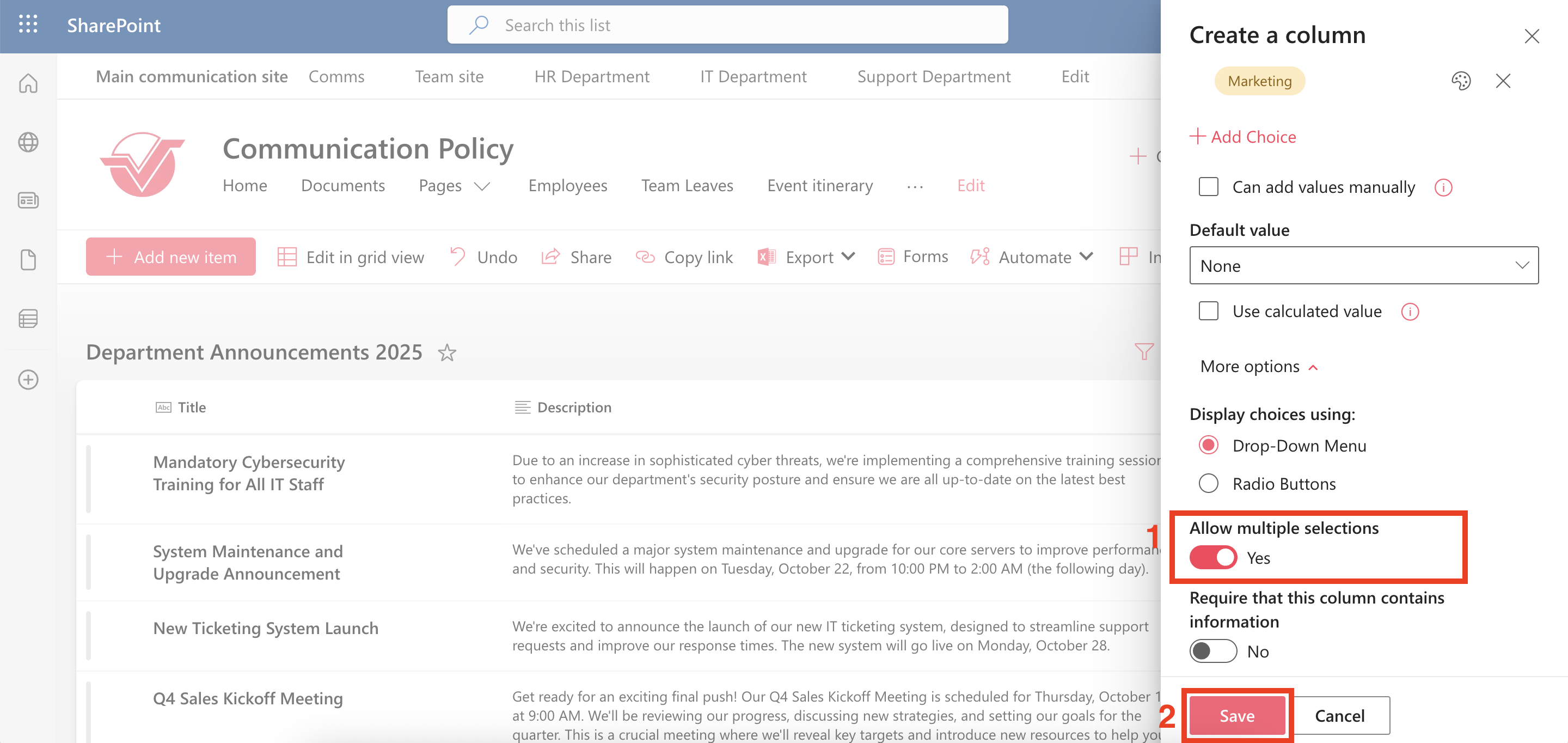The width and height of the screenshot is (1568, 743).
Task: Open the SharePoint app launcher waffle icon
Action: [x=28, y=25]
